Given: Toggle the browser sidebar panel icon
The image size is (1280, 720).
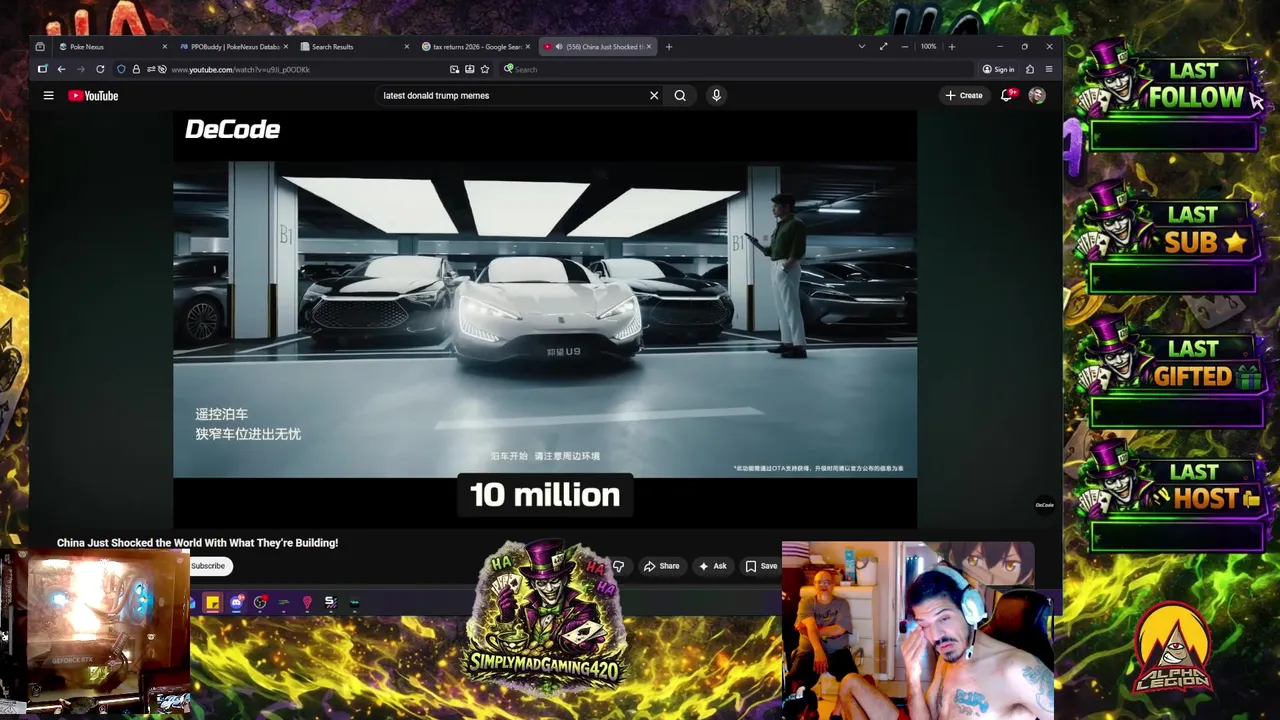Looking at the screenshot, I should pos(42,69).
